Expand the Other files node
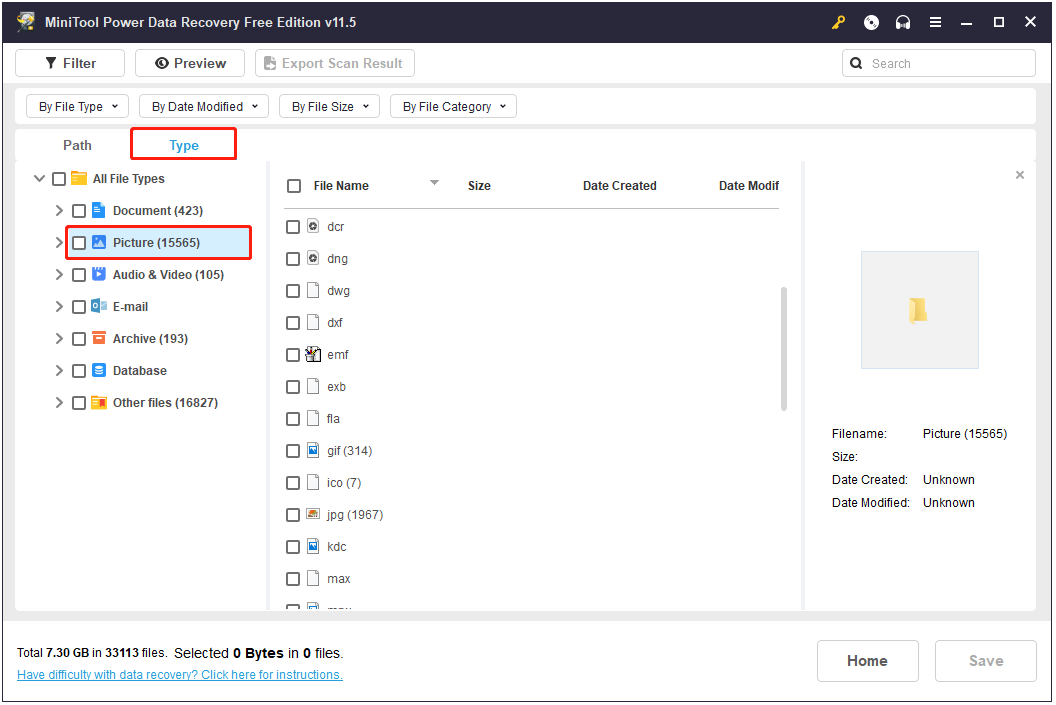 (59, 403)
